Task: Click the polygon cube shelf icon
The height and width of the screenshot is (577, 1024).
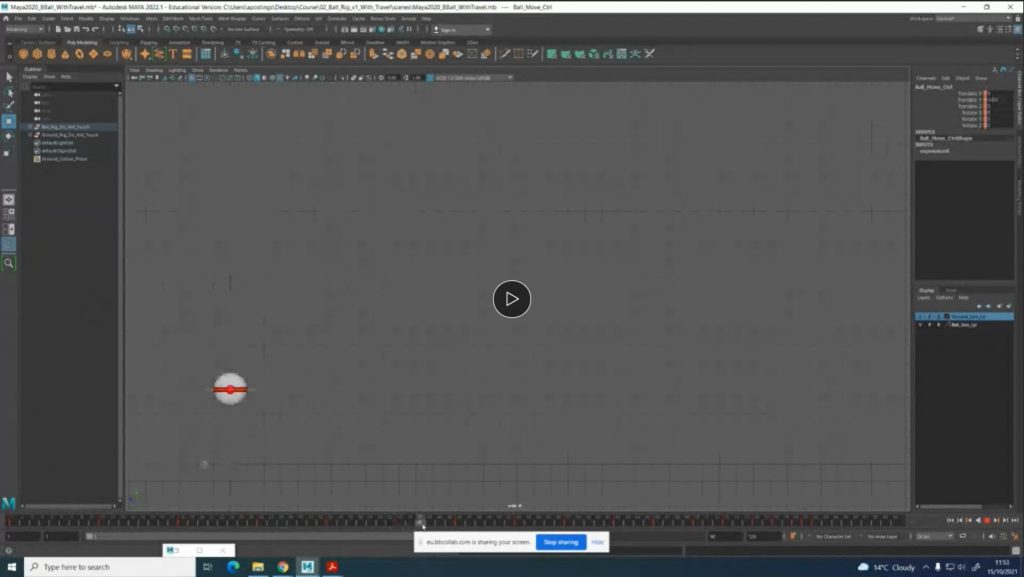Action: pyautogui.click(x=38, y=54)
